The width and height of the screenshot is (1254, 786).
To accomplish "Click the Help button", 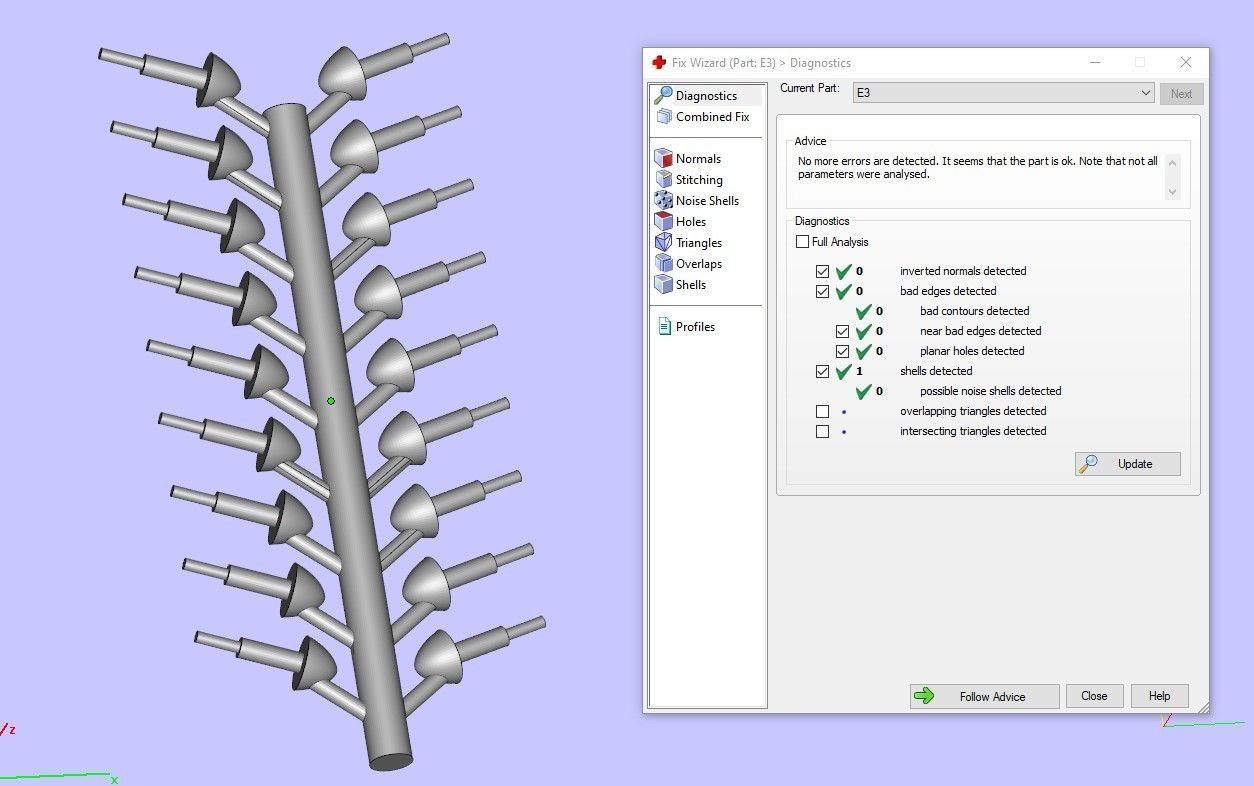I will (x=1159, y=696).
